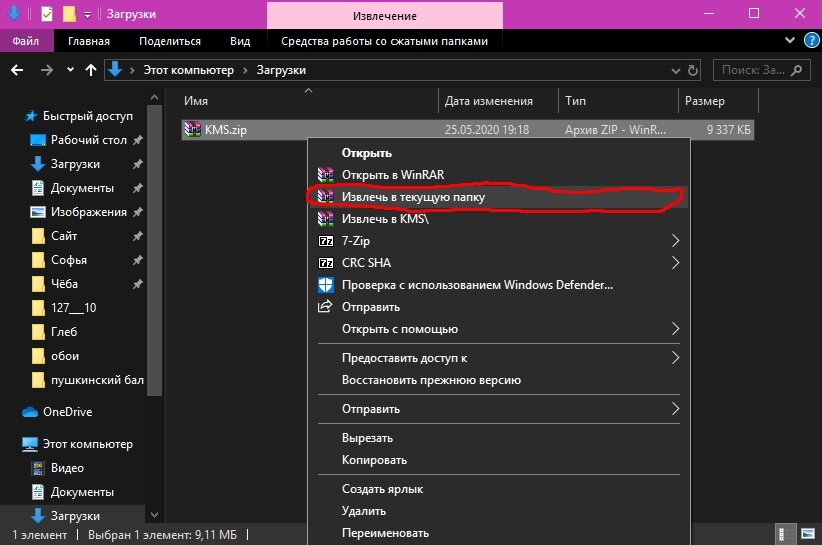Open quick access toolbar customize dropdown
This screenshot has height=545, width=822.
pyautogui.click(x=88, y=15)
